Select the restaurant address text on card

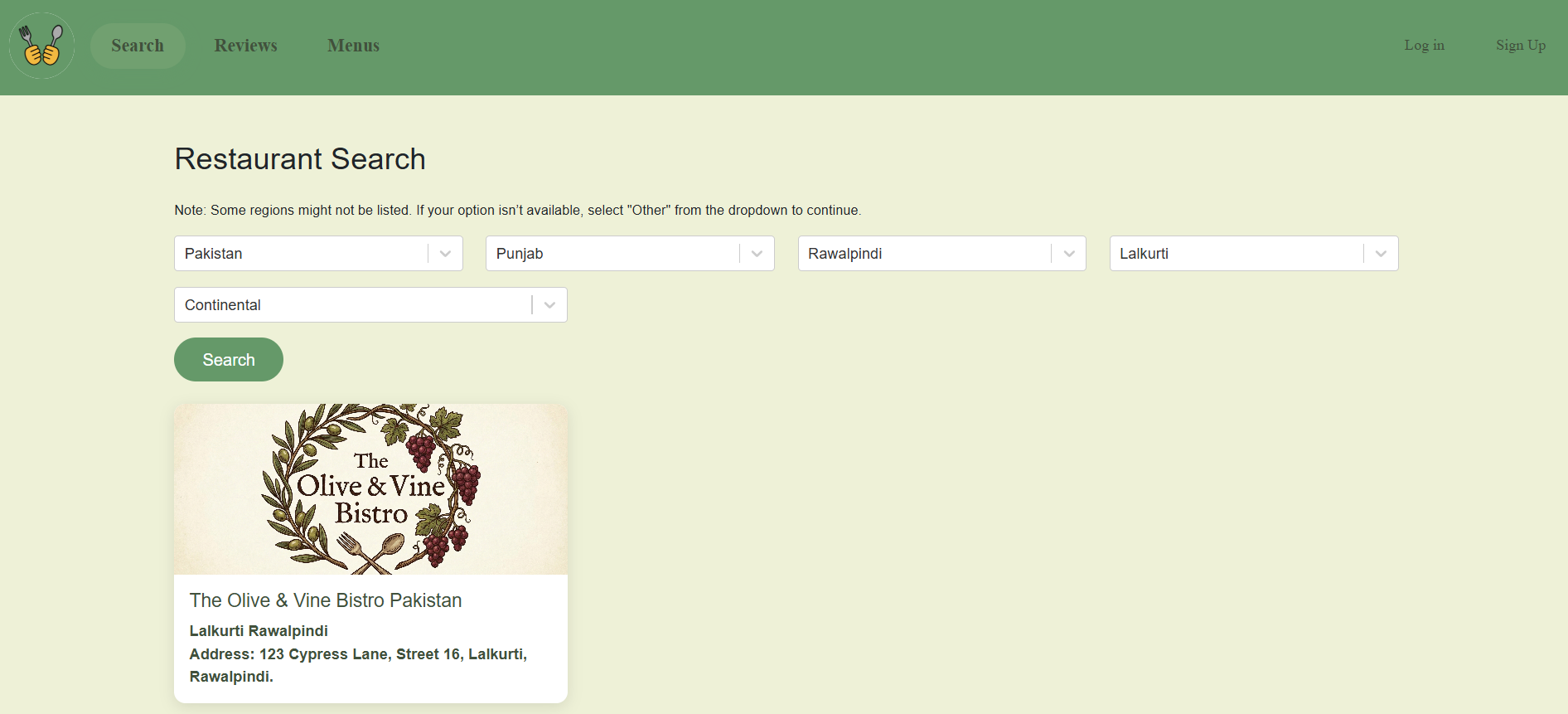pyautogui.click(x=358, y=665)
